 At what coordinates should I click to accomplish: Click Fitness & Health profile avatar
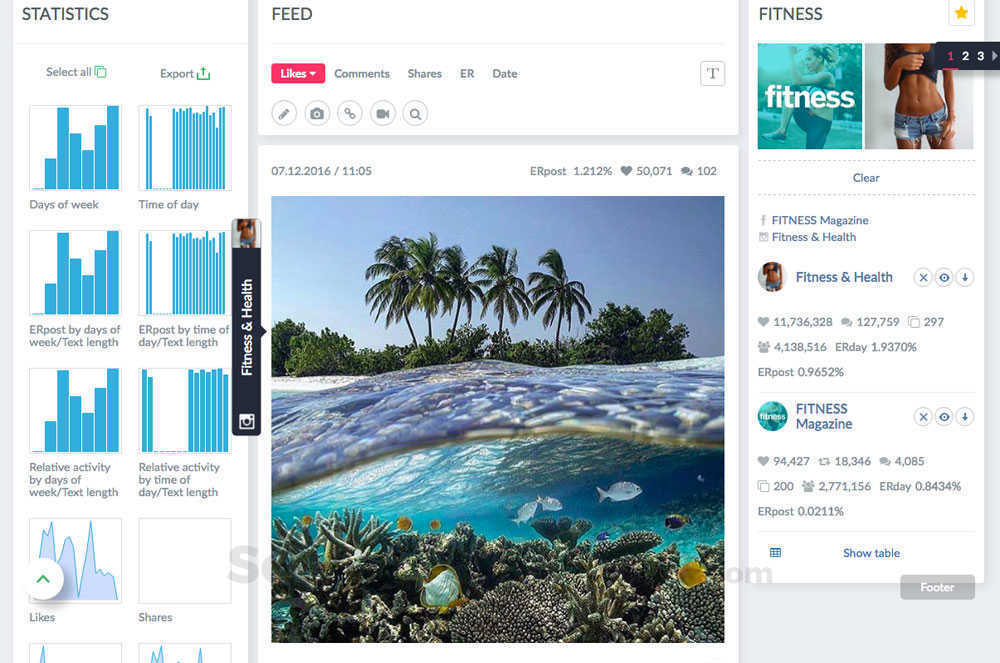click(772, 277)
